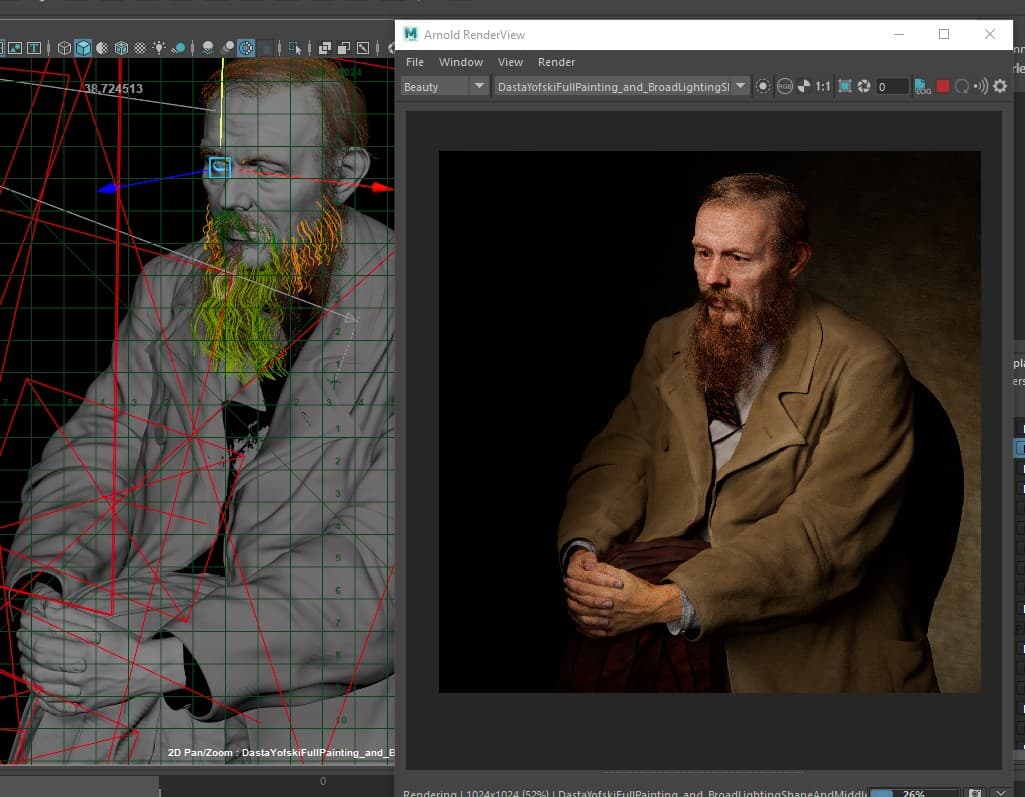1025x797 pixels.
Task: Open the Render menu in Arnold RenderView
Action: pyautogui.click(x=556, y=62)
